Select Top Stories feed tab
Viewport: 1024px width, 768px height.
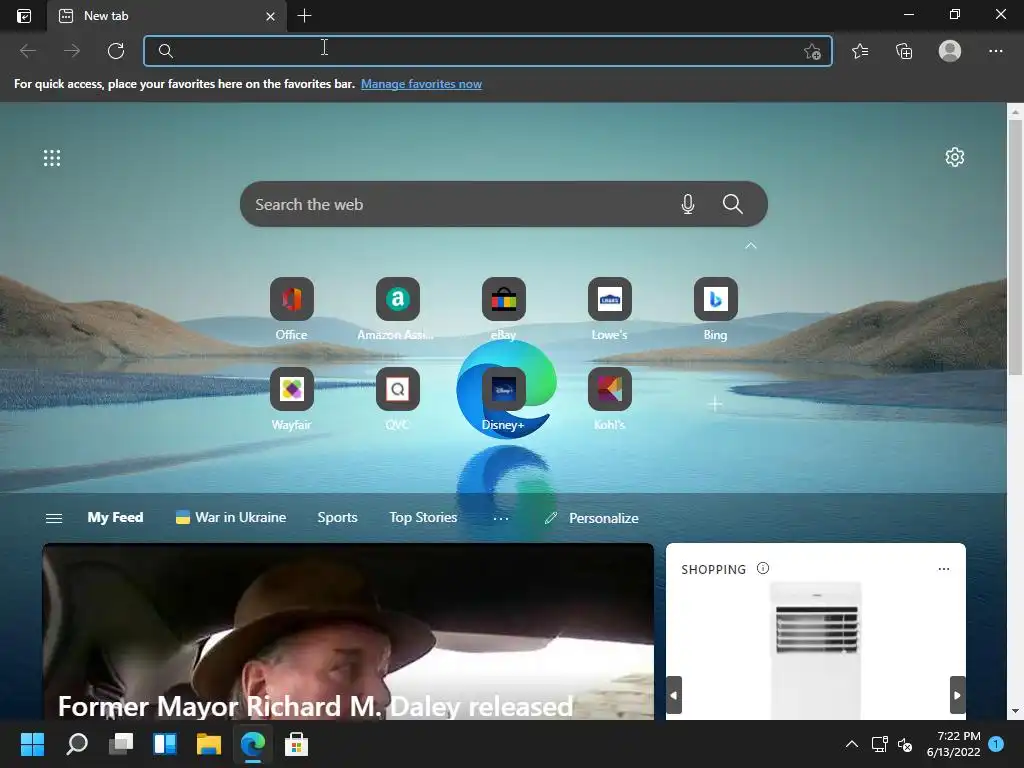pyautogui.click(x=423, y=517)
